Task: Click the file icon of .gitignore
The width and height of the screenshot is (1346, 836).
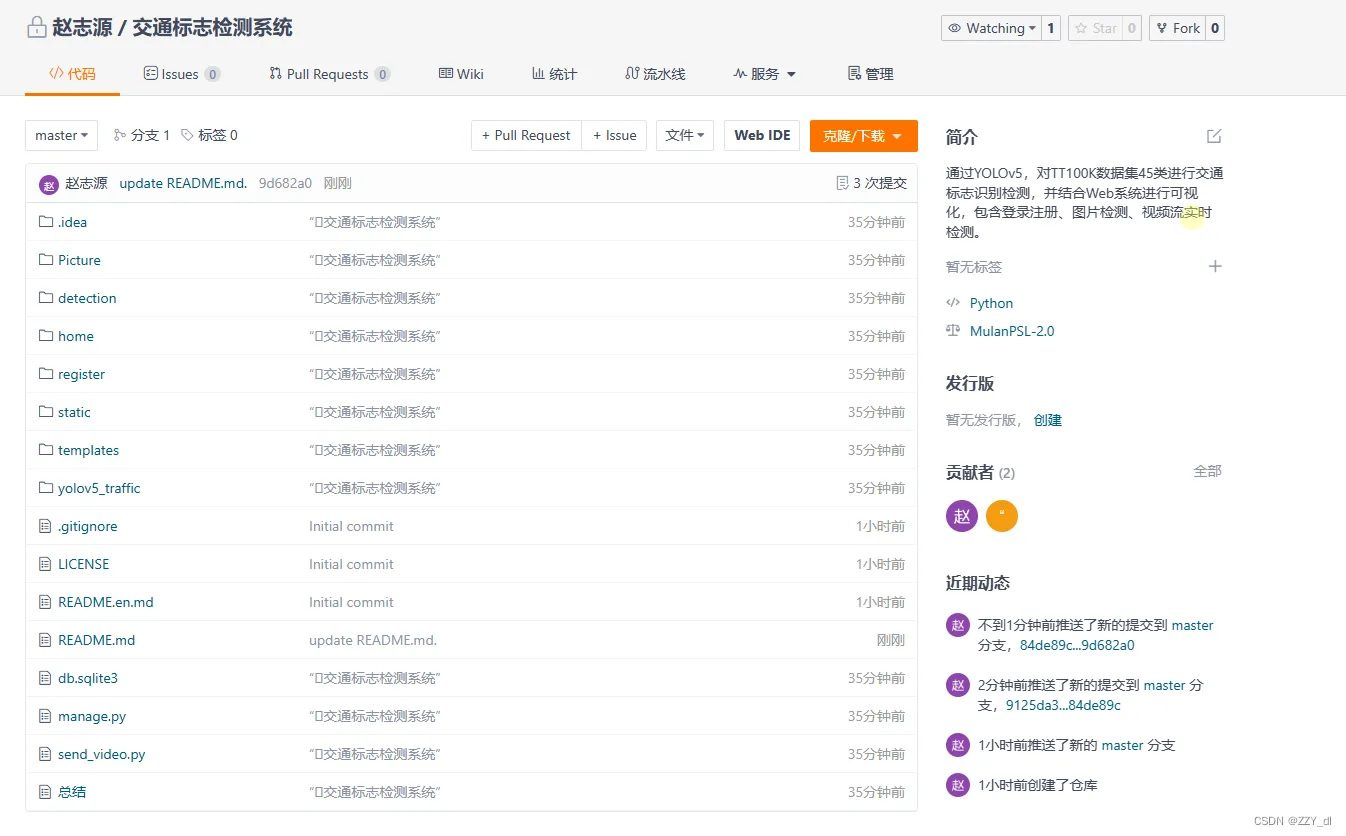Action: click(x=44, y=525)
